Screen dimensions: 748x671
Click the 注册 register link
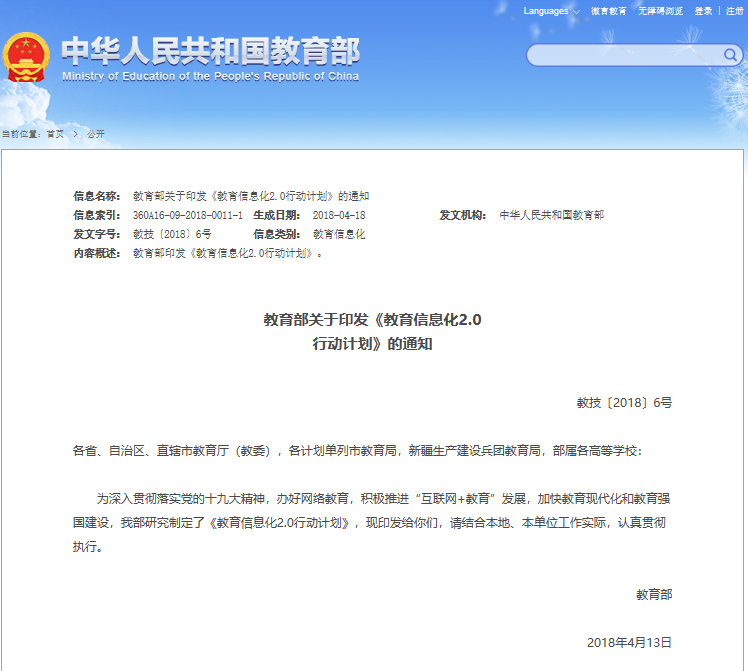coord(735,11)
